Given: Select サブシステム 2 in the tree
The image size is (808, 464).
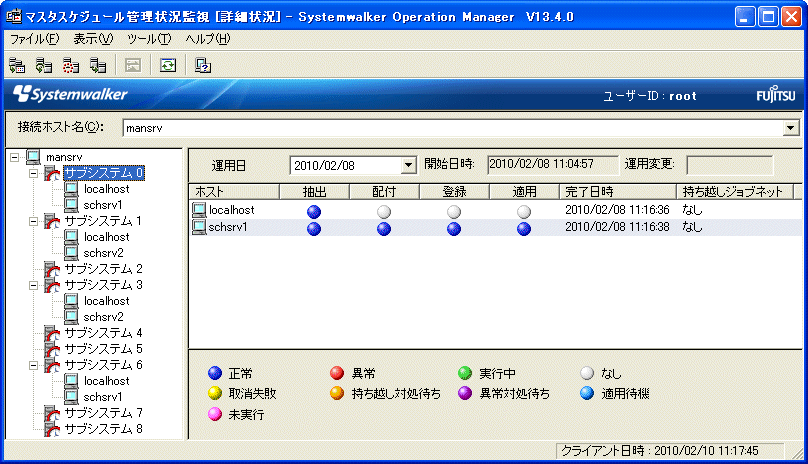Looking at the screenshot, I should click(x=103, y=269).
